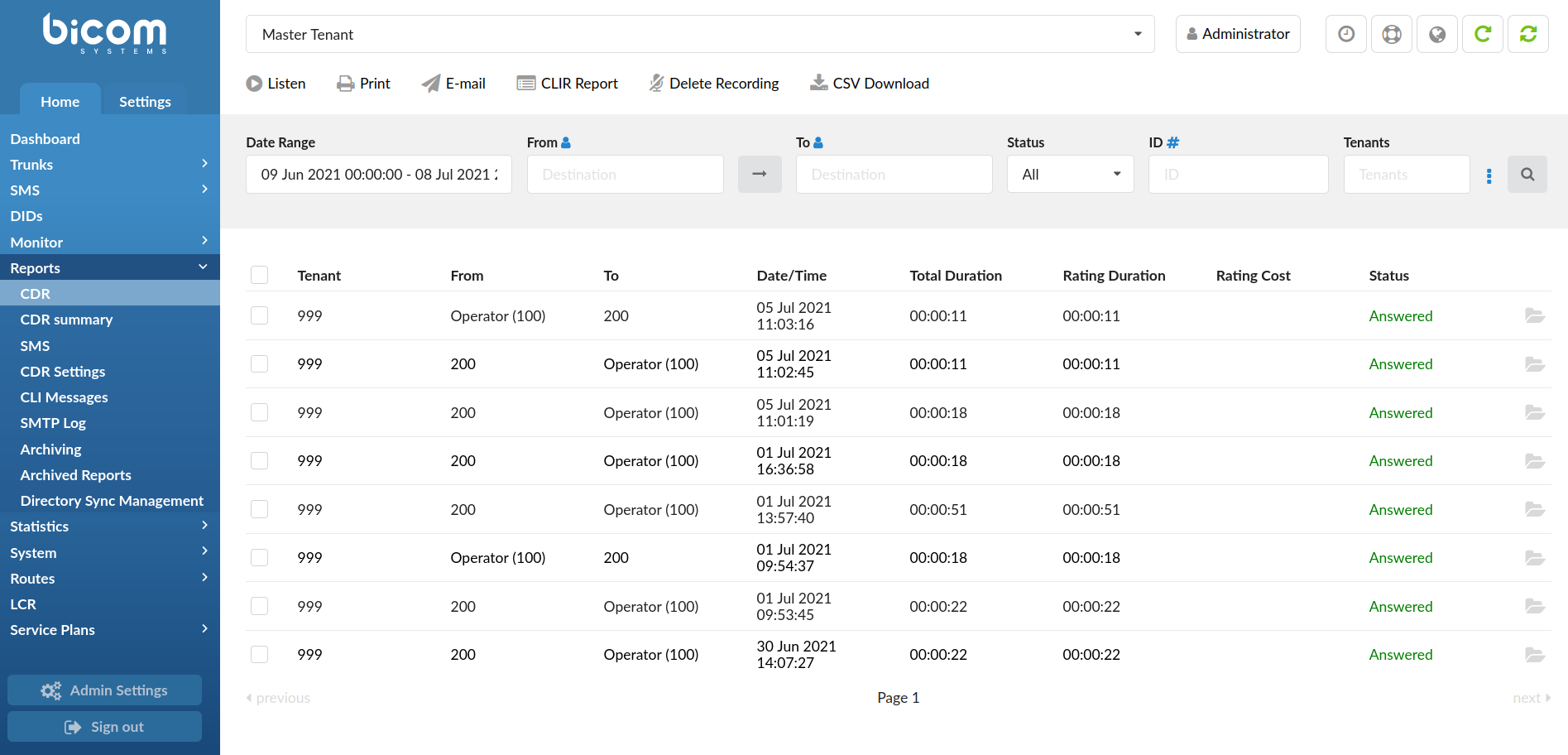Click the user icon next to To label
Viewport: 1568px width, 755px height.
point(818,142)
